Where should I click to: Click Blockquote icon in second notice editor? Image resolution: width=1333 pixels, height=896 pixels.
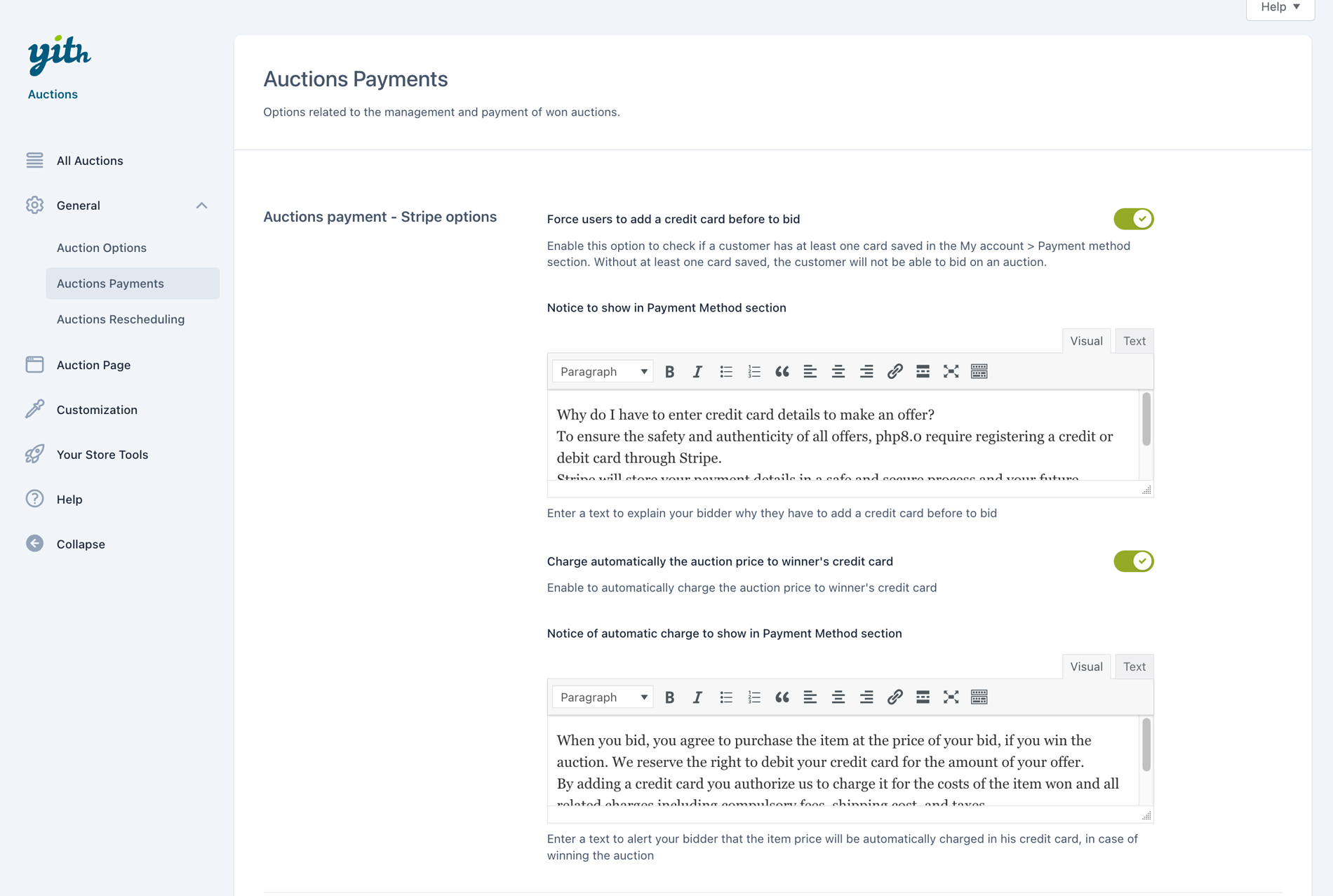pyautogui.click(x=782, y=697)
